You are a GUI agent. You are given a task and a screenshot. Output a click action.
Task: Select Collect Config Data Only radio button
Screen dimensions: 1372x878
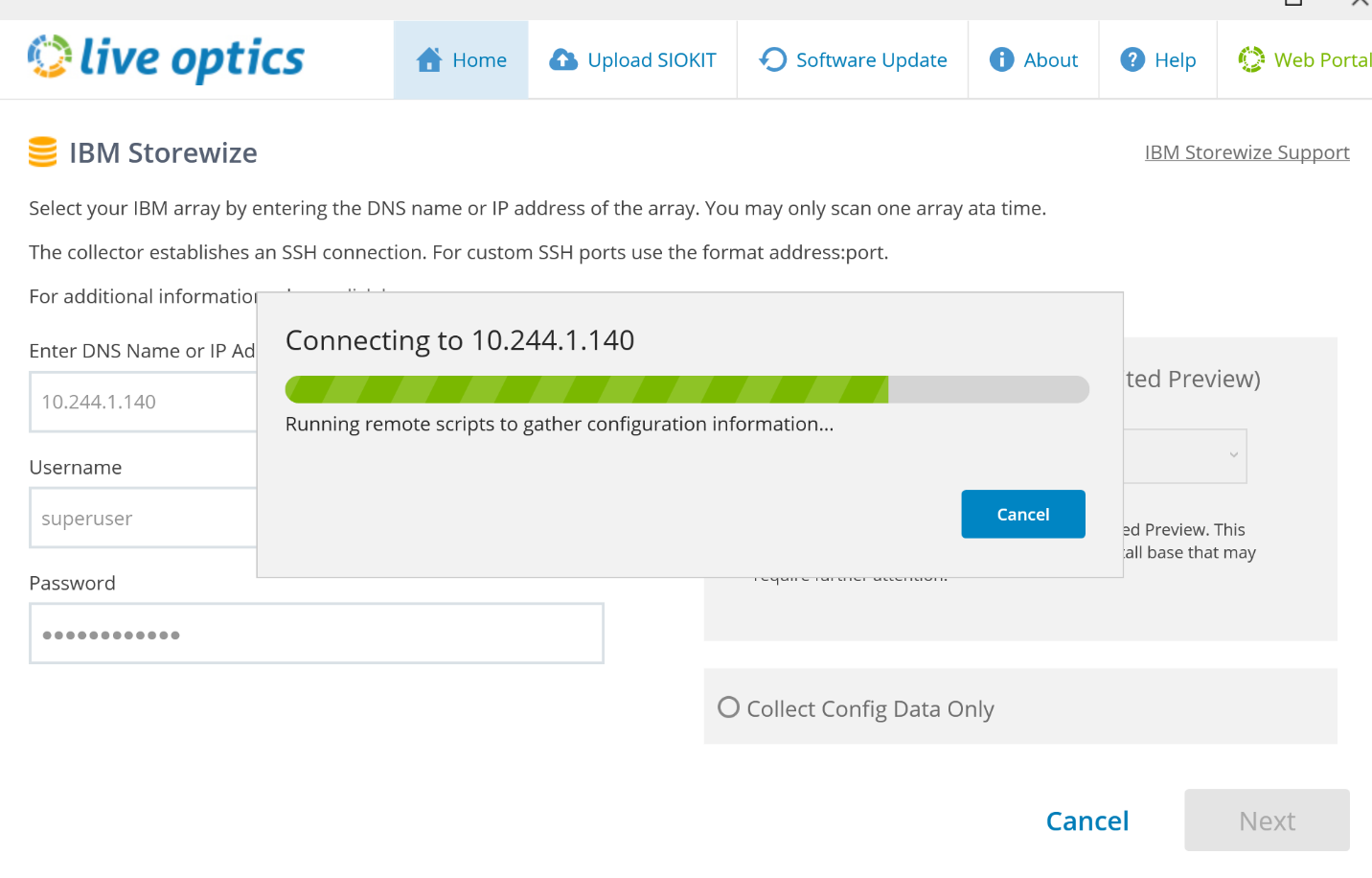(729, 707)
